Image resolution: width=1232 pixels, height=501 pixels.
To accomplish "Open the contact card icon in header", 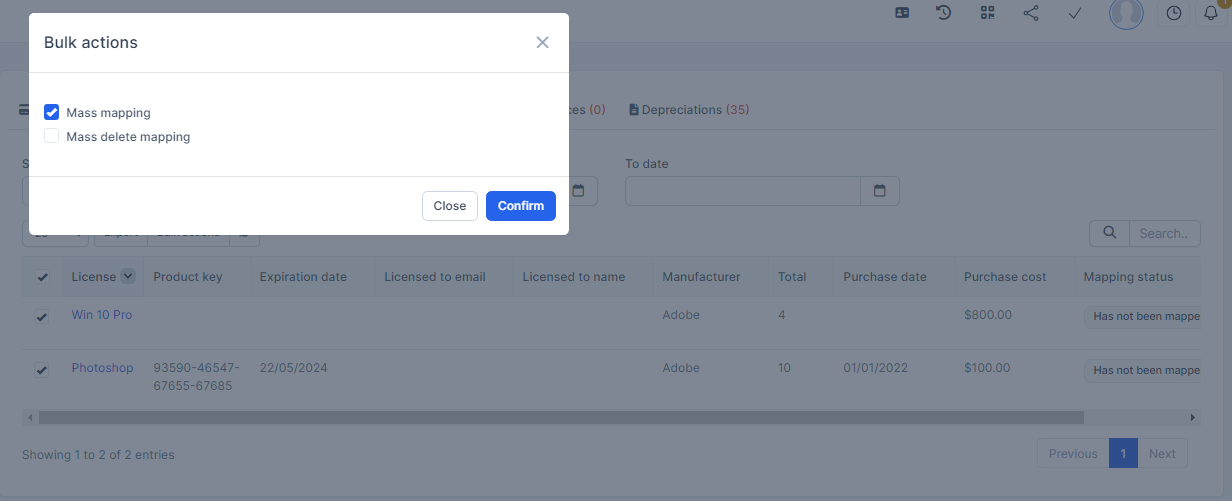I will 902,13.
